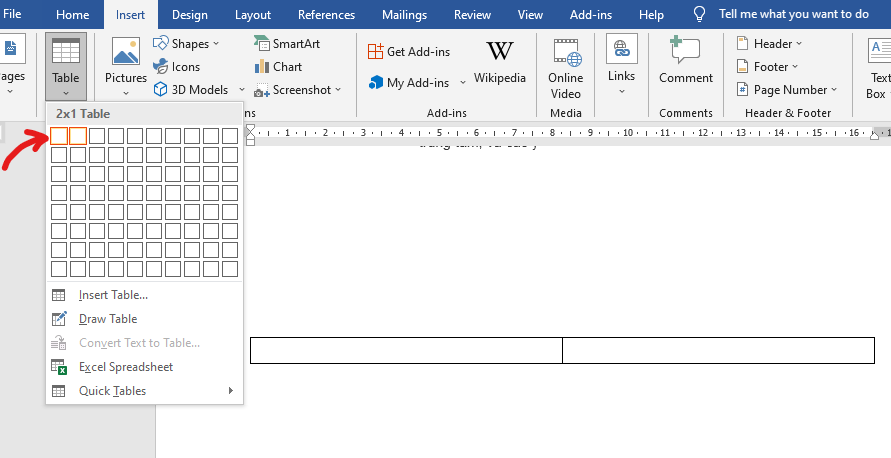The width and height of the screenshot is (891, 458).
Task: Open the Pictures insert option
Action: coord(126,63)
